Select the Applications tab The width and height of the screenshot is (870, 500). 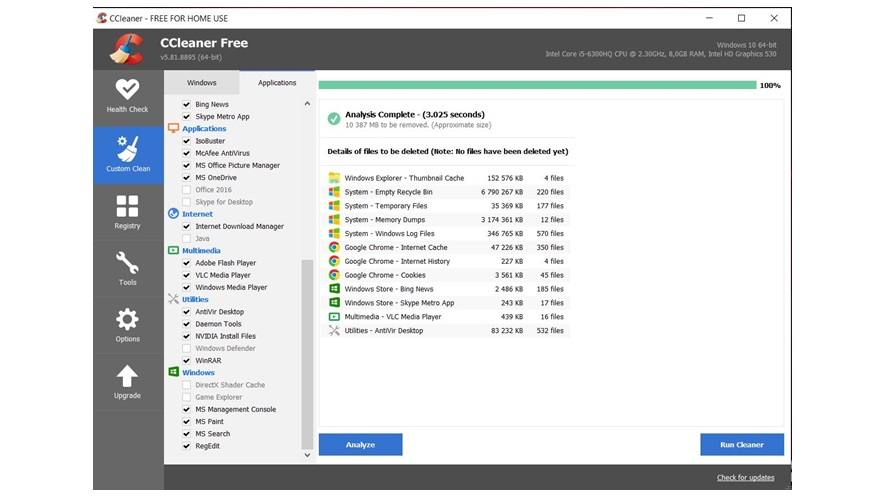click(x=277, y=83)
